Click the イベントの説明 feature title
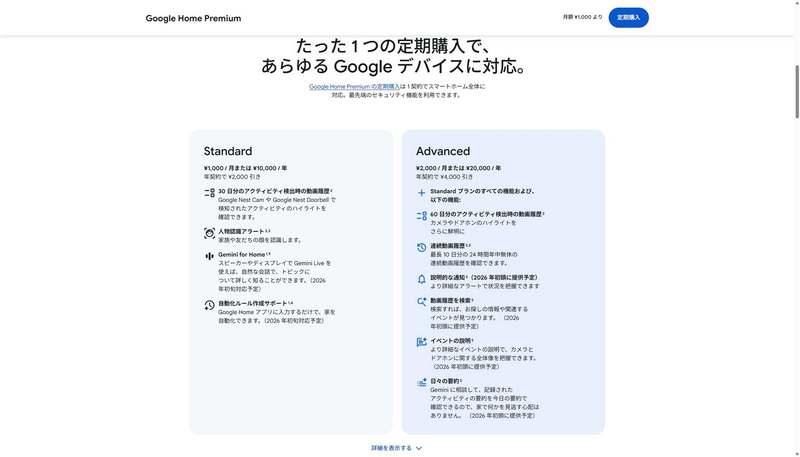Screen dimensions: 800x457 click(451, 341)
